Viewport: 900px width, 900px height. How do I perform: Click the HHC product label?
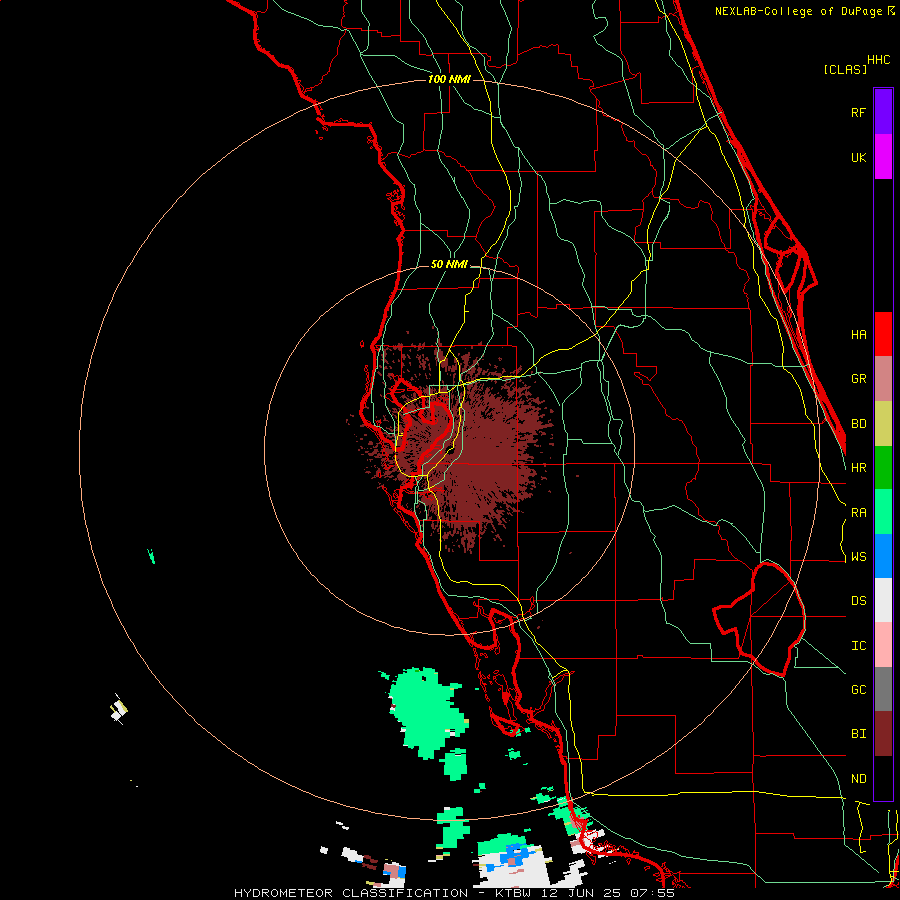tap(879, 60)
